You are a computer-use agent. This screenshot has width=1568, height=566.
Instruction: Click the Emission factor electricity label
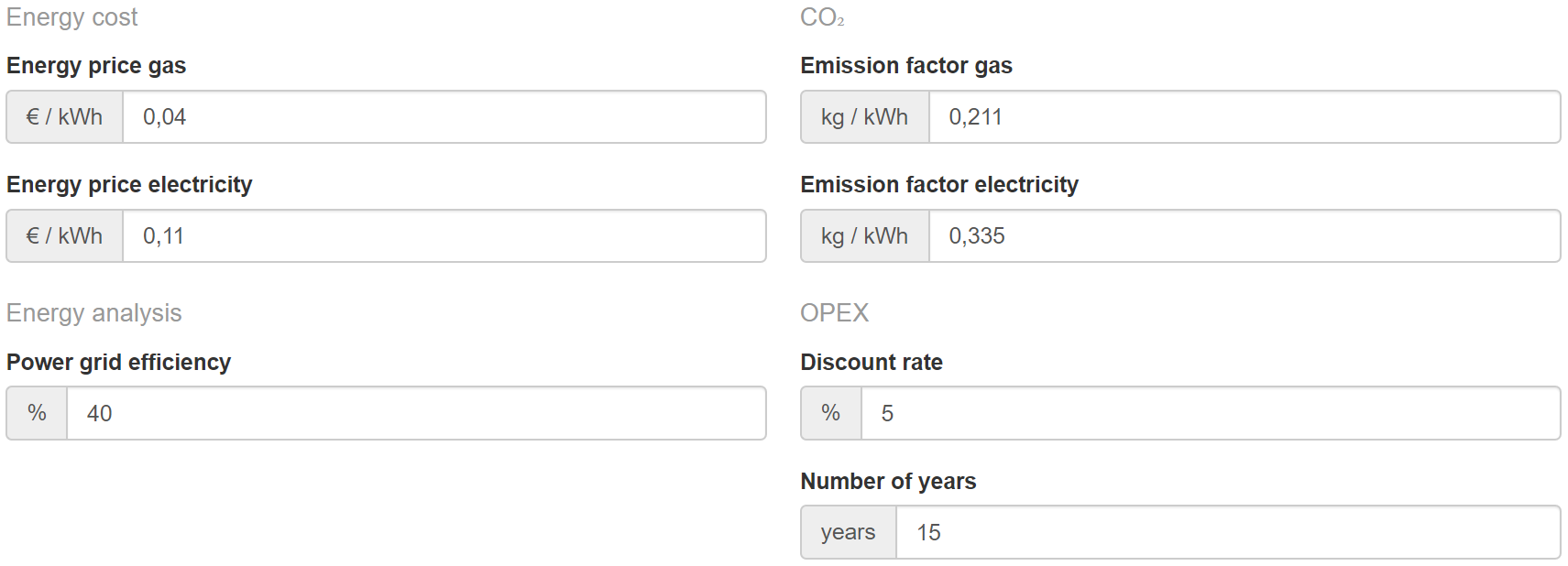tap(939, 185)
